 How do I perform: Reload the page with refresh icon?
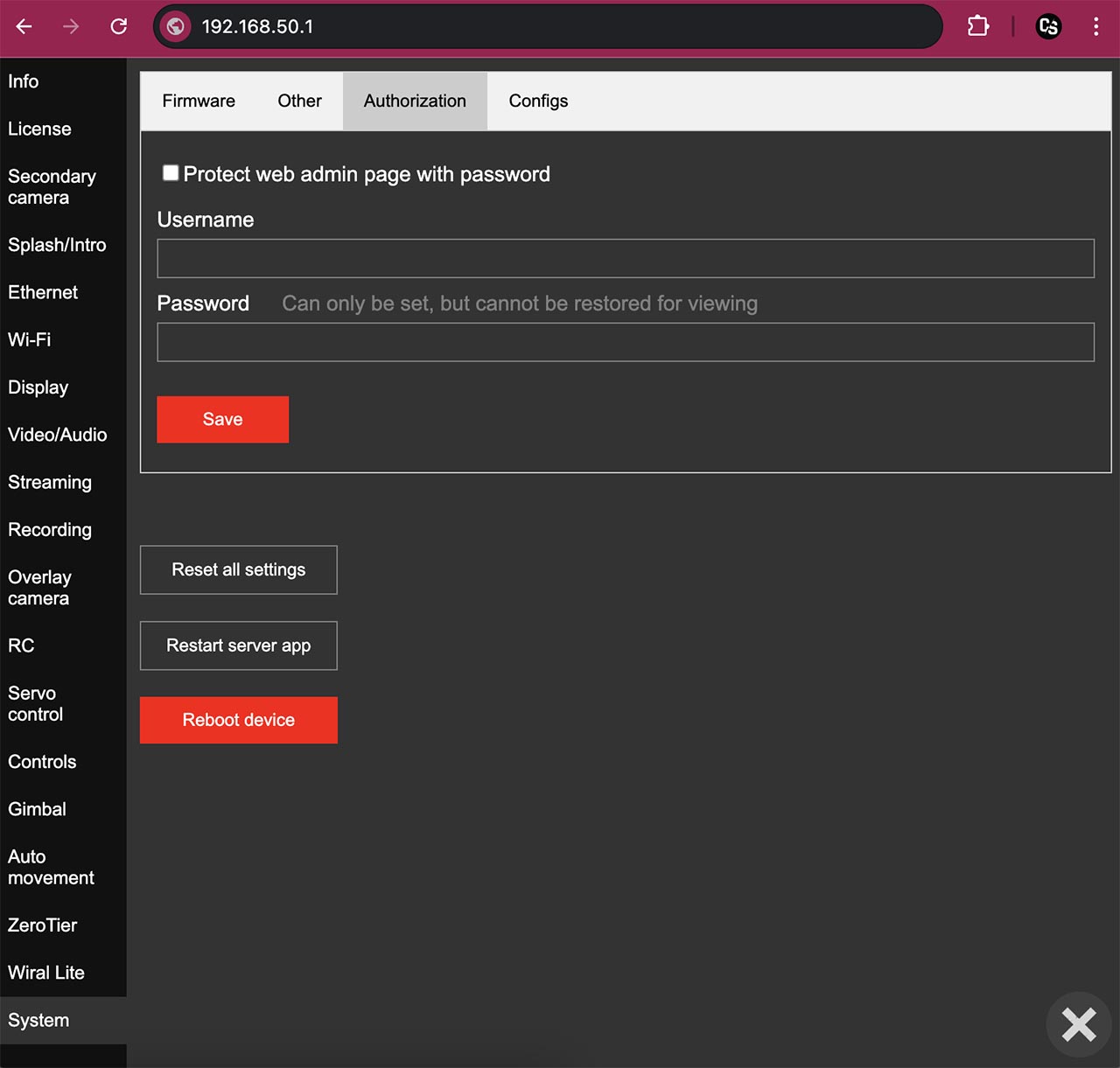click(x=119, y=27)
